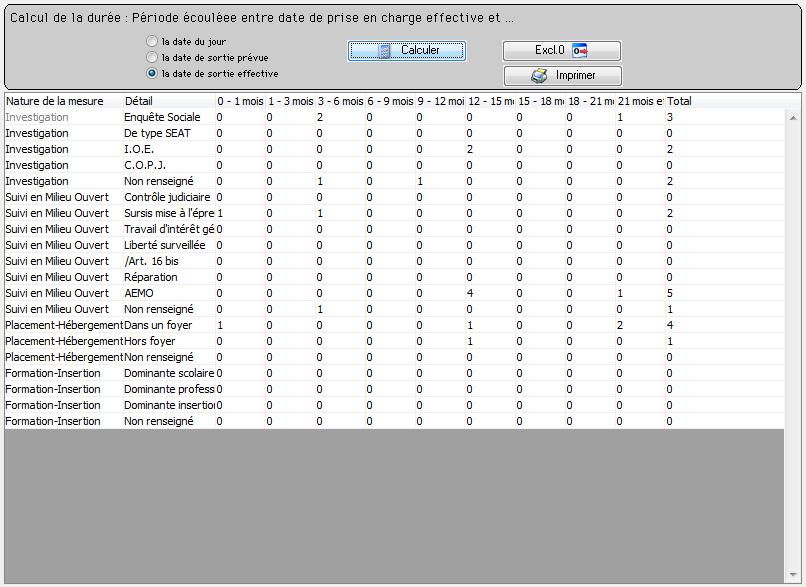Click the Outlook-style icon on the Excl.0 button

[x=580, y=50]
